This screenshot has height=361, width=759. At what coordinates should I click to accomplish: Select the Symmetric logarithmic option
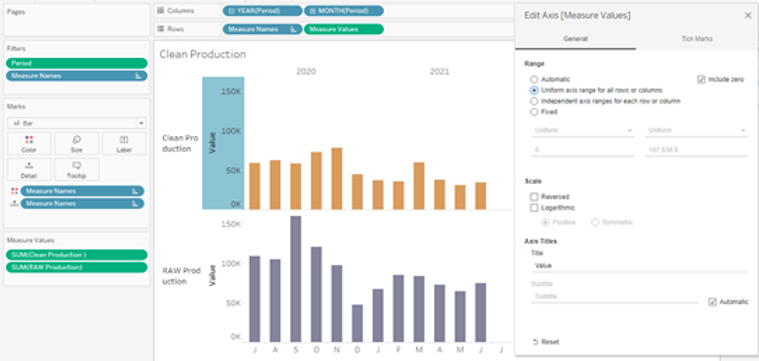(595, 222)
